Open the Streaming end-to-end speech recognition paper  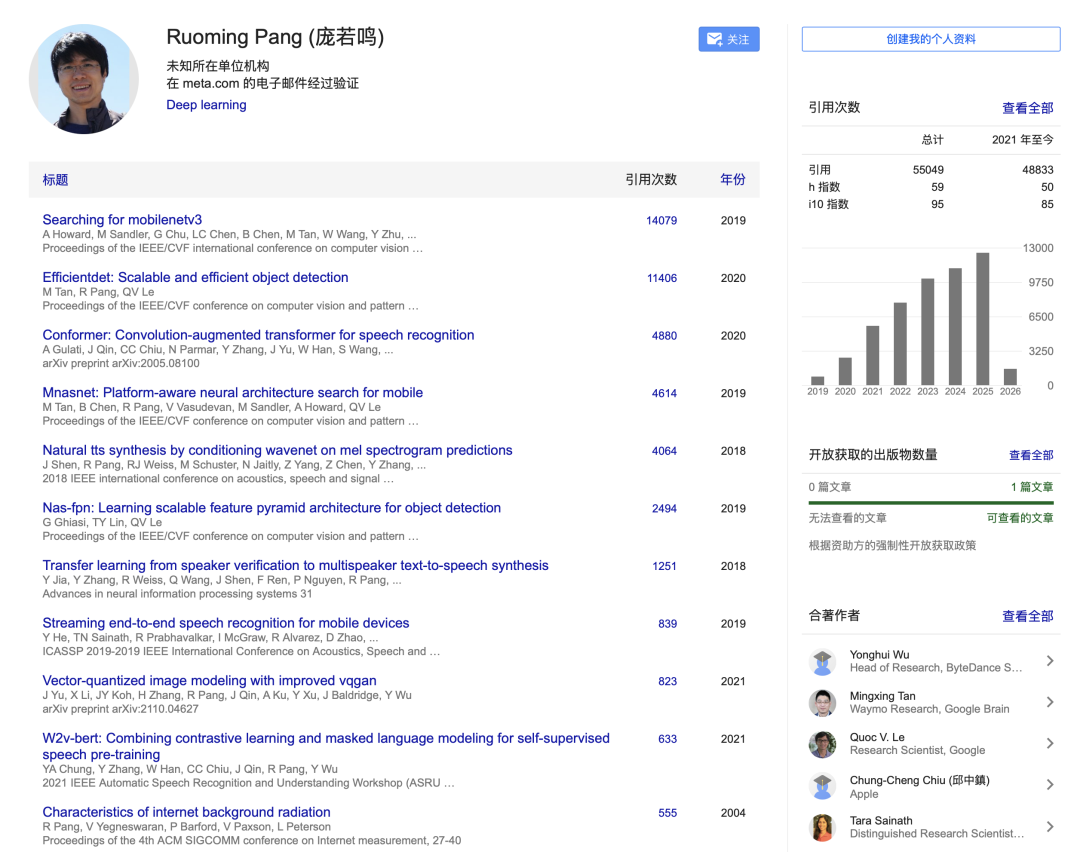[226, 623]
